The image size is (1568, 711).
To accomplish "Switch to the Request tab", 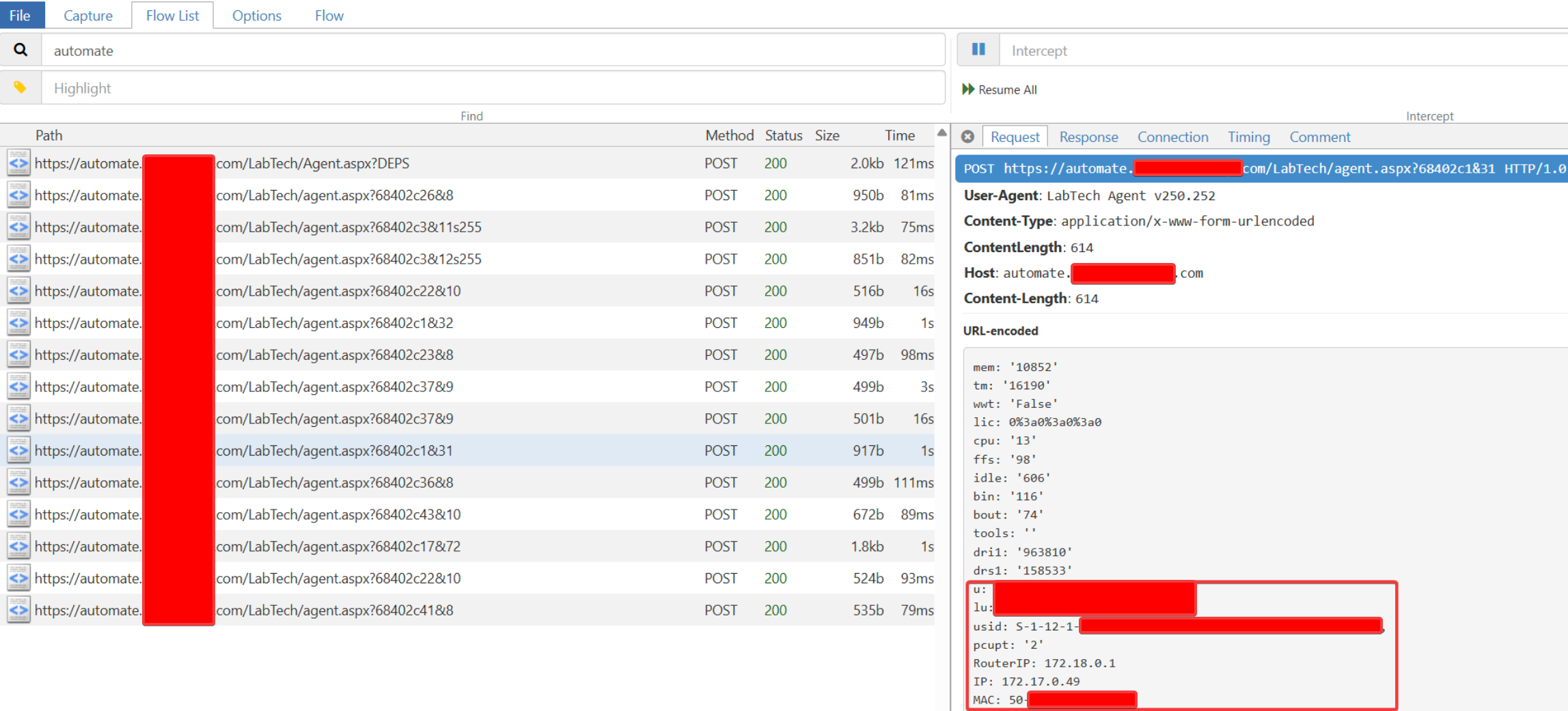I will [1015, 137].
